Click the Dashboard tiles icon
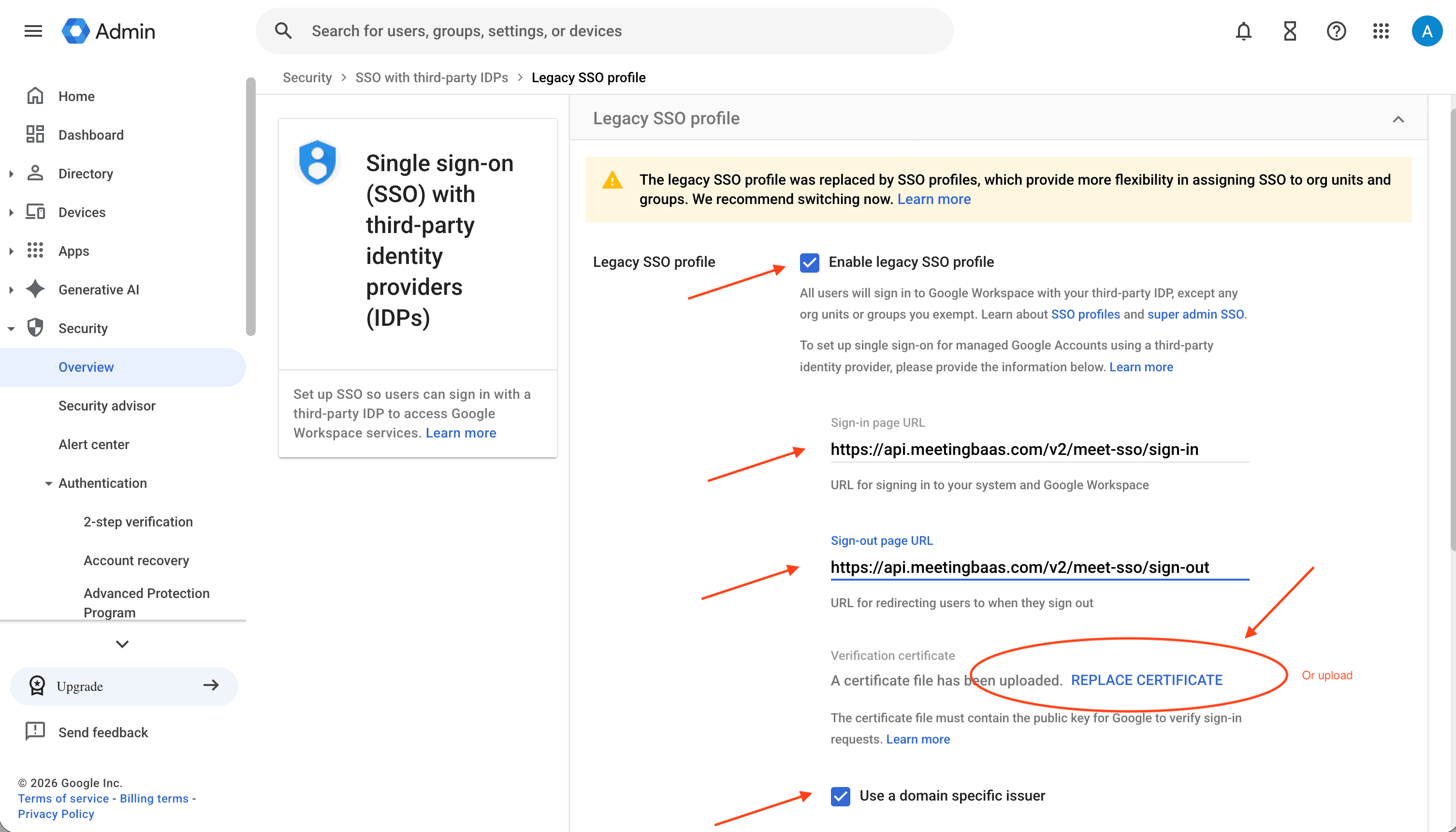Image resolution: width=1456 pixels, height=832 pixels. pos(35,134)
